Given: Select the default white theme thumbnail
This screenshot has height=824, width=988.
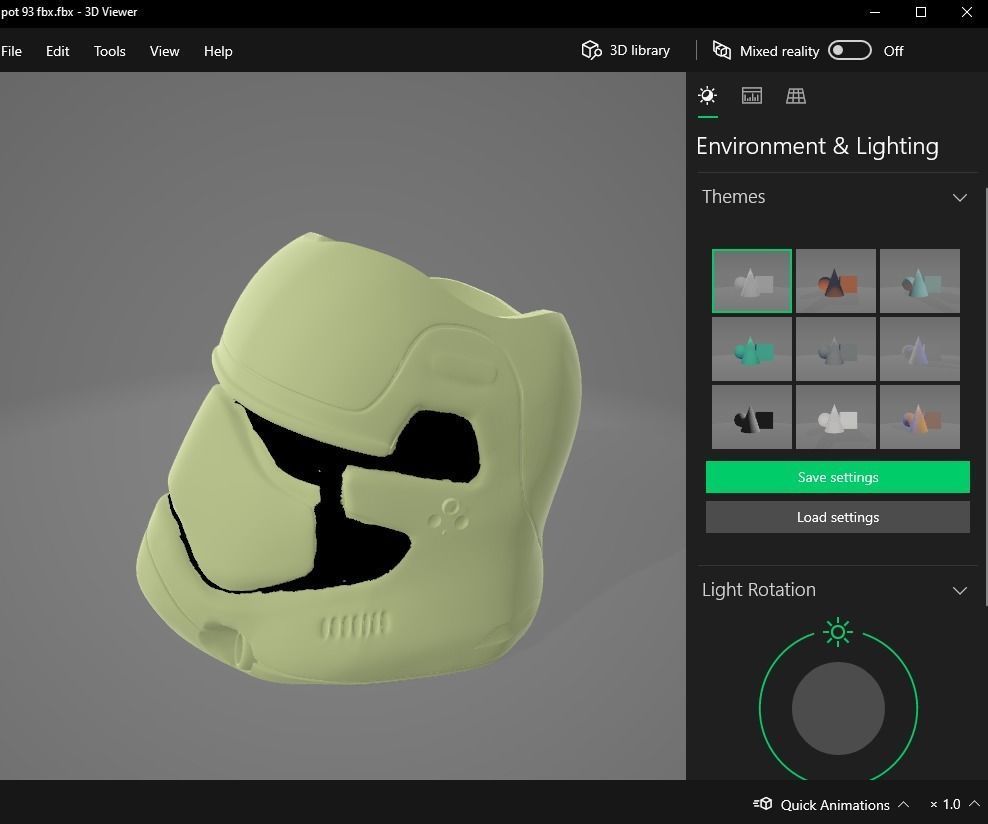Looking at the screenshot, I should coord(752,281).
